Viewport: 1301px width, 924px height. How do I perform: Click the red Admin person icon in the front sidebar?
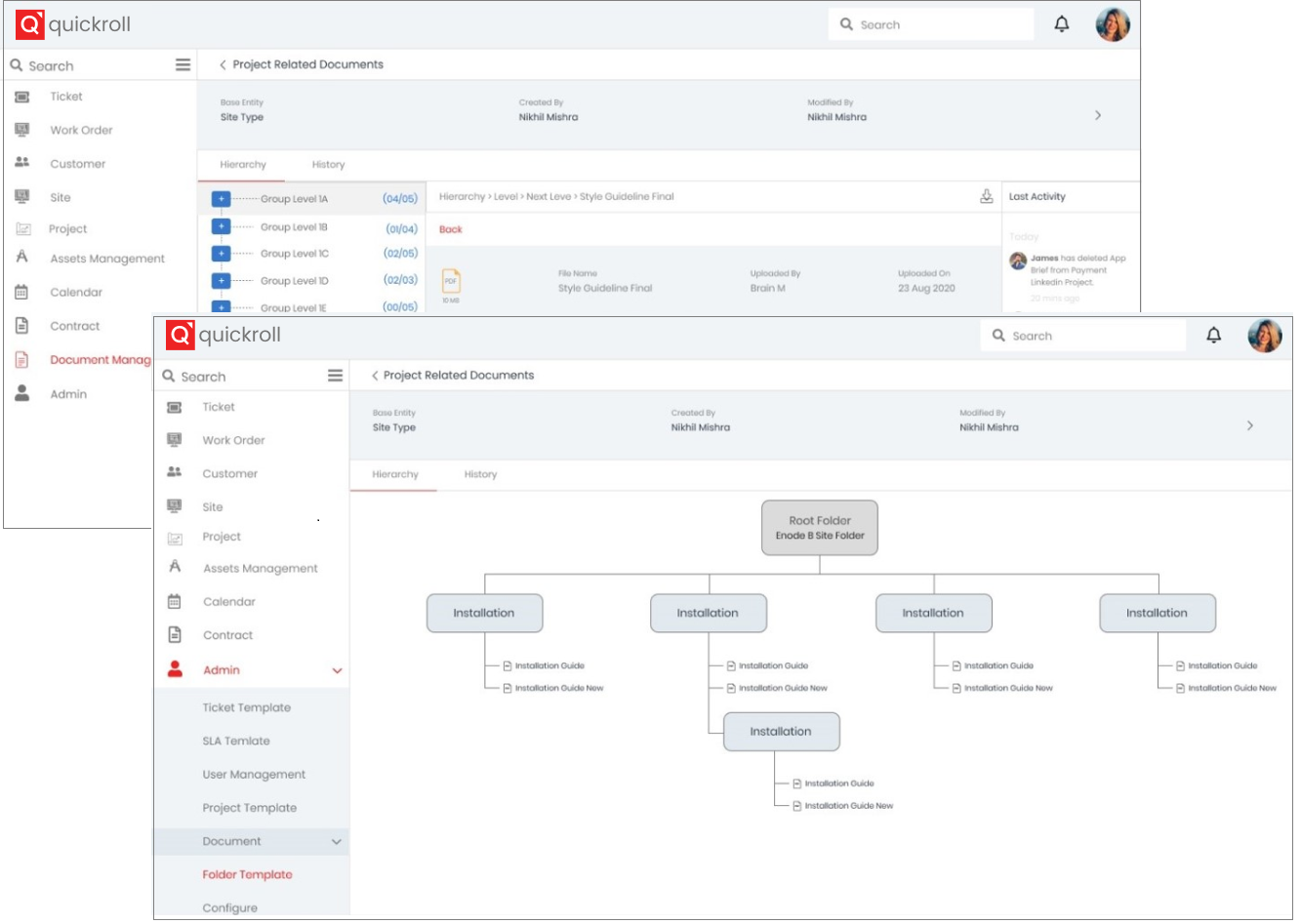[175, 668]
